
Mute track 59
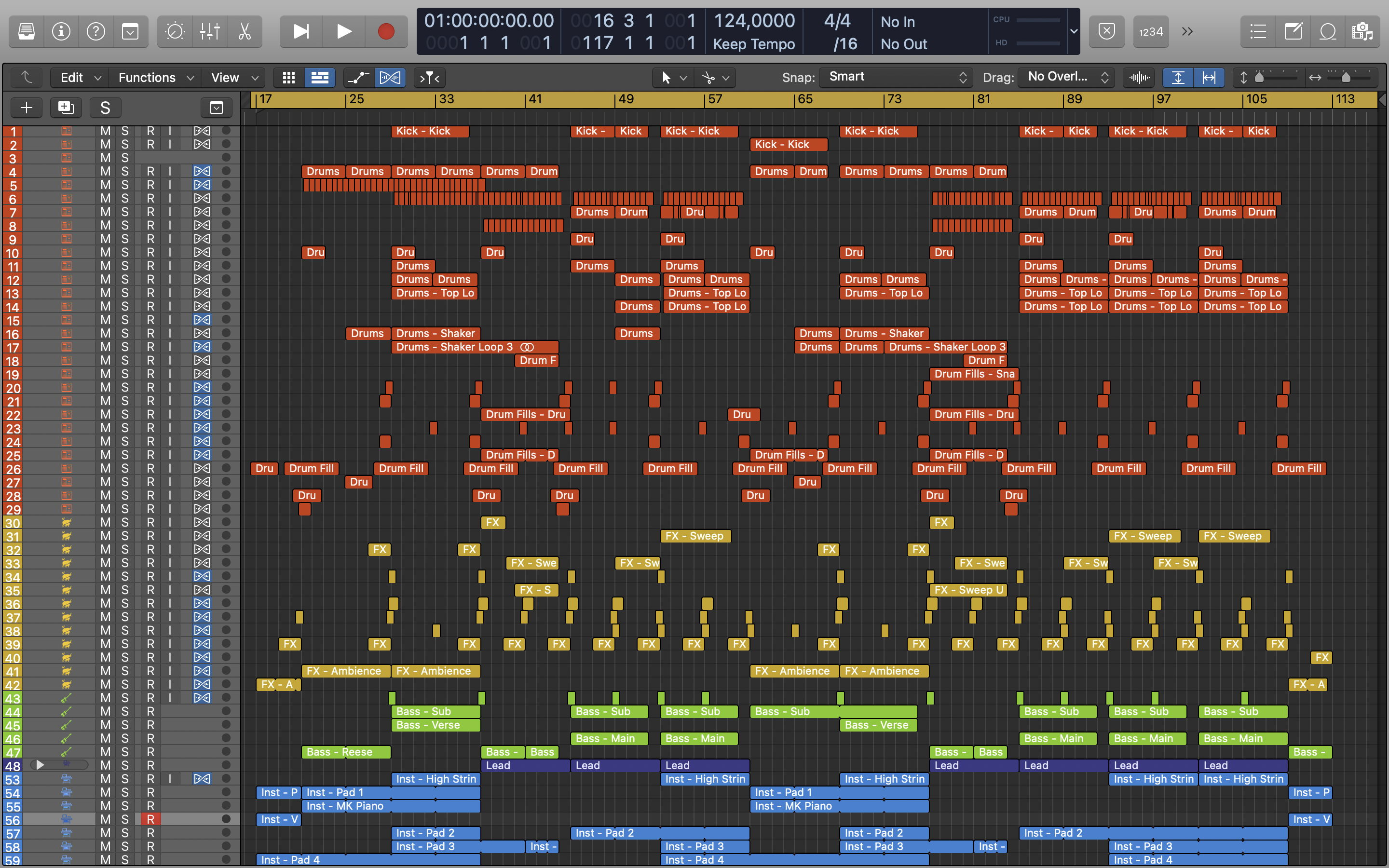(105, 859)
